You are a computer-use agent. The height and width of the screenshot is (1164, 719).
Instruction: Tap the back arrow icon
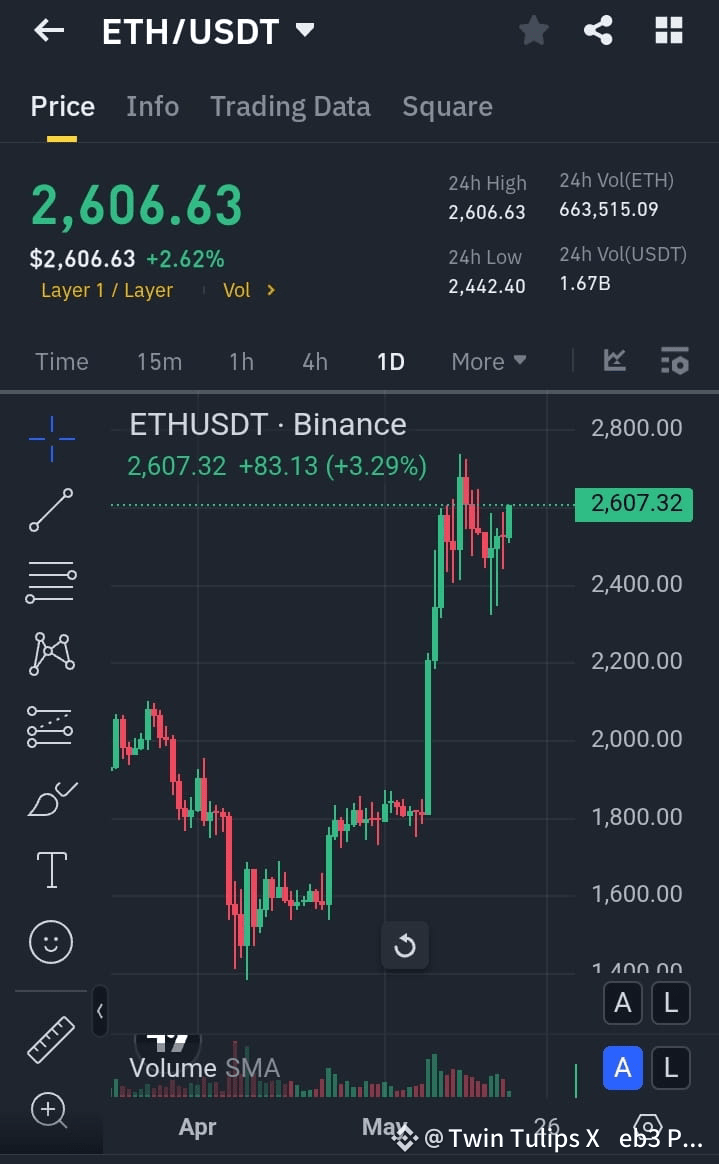pyautogui.click(x=49, y=30)
